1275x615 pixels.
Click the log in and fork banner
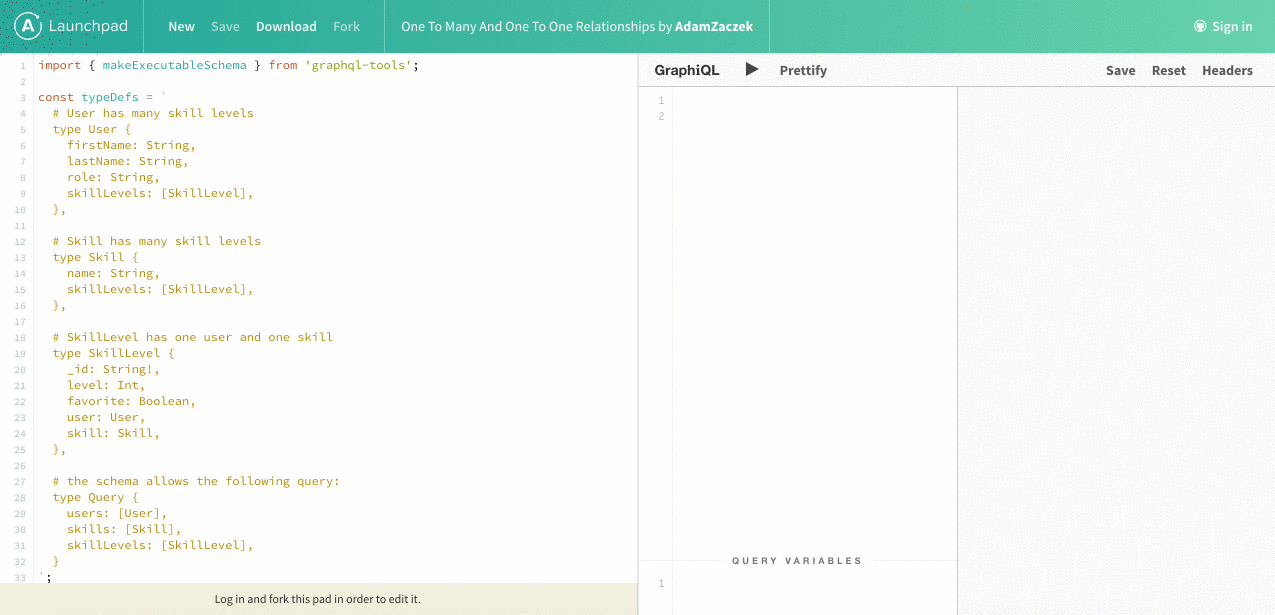point(317,599)
